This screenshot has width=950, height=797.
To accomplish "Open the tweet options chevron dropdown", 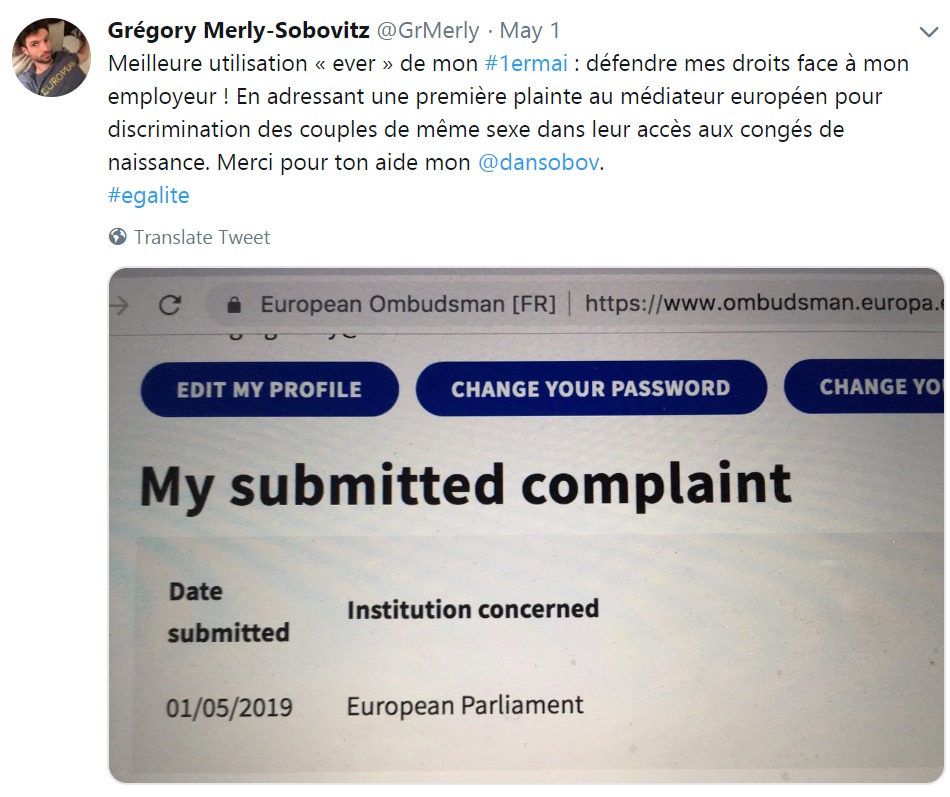I will click(x=927, y=31).
